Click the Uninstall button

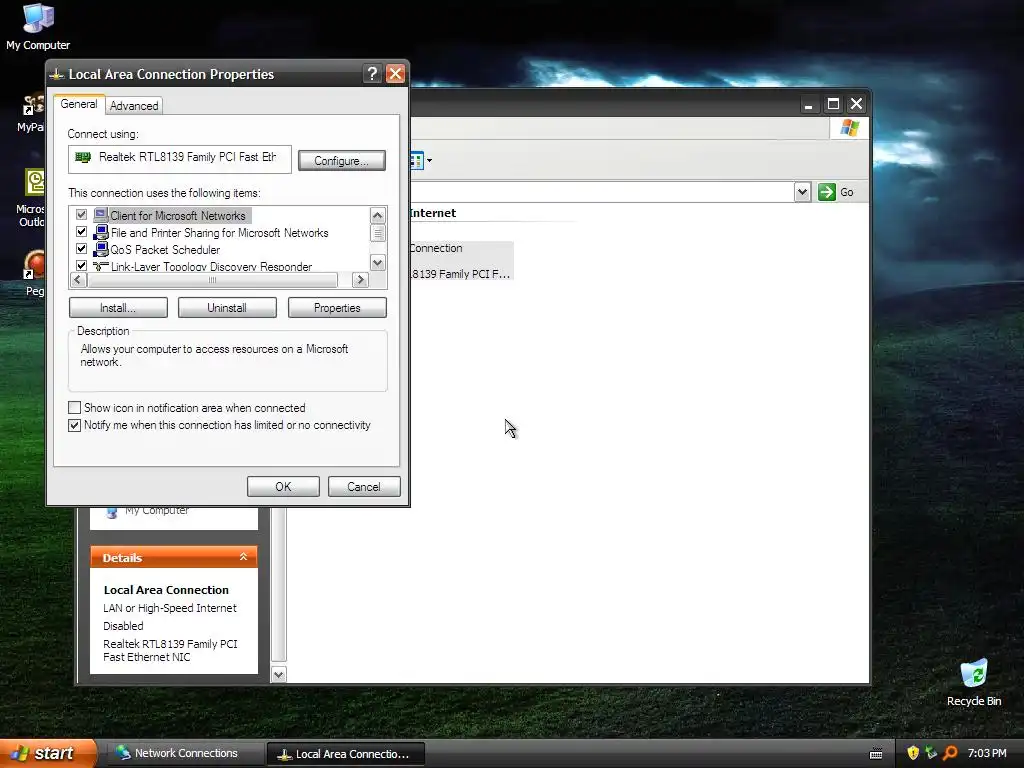point(227,308)
